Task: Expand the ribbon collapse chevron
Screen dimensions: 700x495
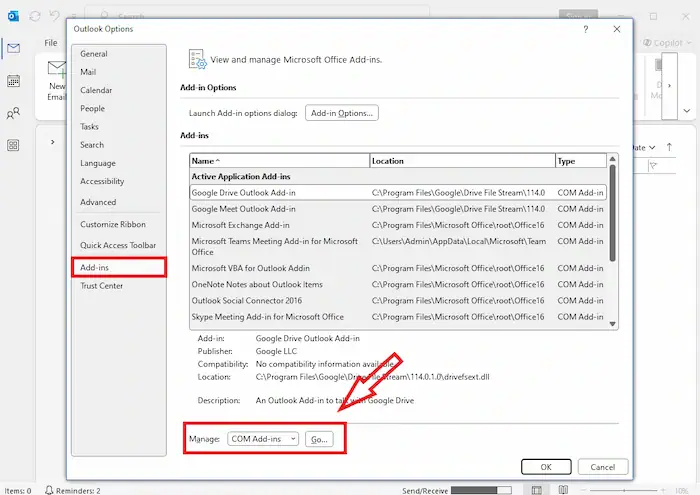Action: 687,111
